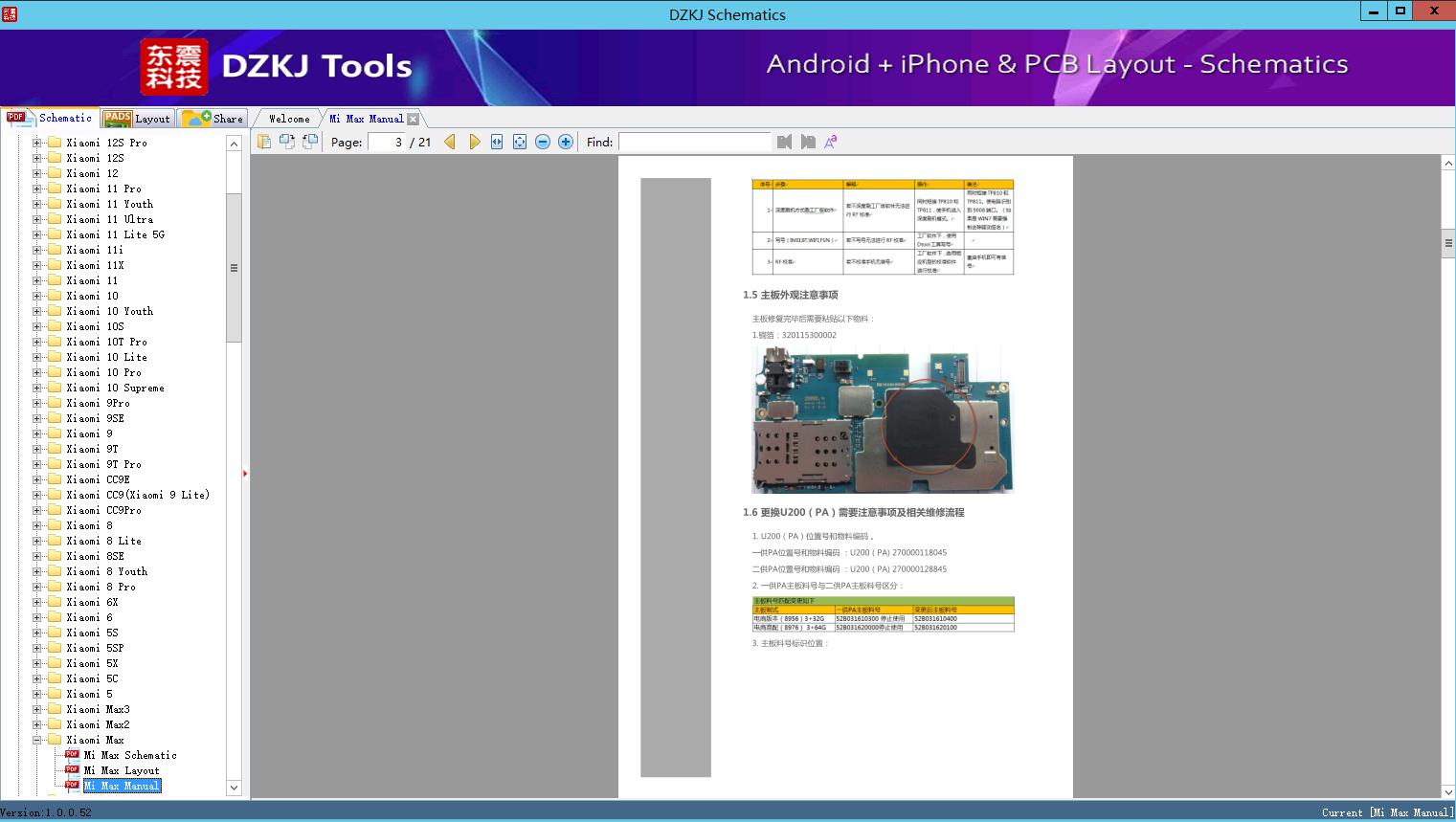Click the copy pages icon in the toolbar
The height and width of the screenshot is (822, 1456).
264,142
